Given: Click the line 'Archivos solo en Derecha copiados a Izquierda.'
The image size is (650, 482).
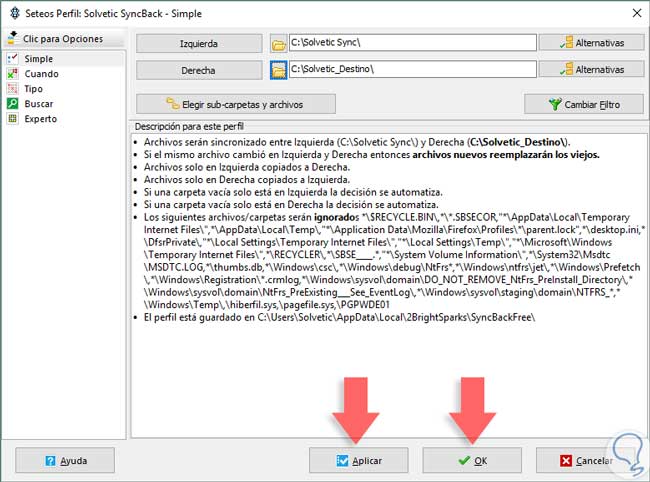Looking at the screenshot, I should (247, 180).
